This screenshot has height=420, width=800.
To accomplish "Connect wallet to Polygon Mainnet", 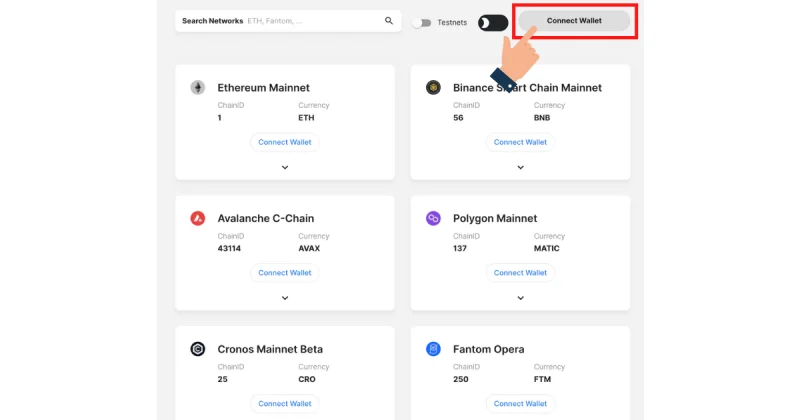I will [x=521, y=272].
